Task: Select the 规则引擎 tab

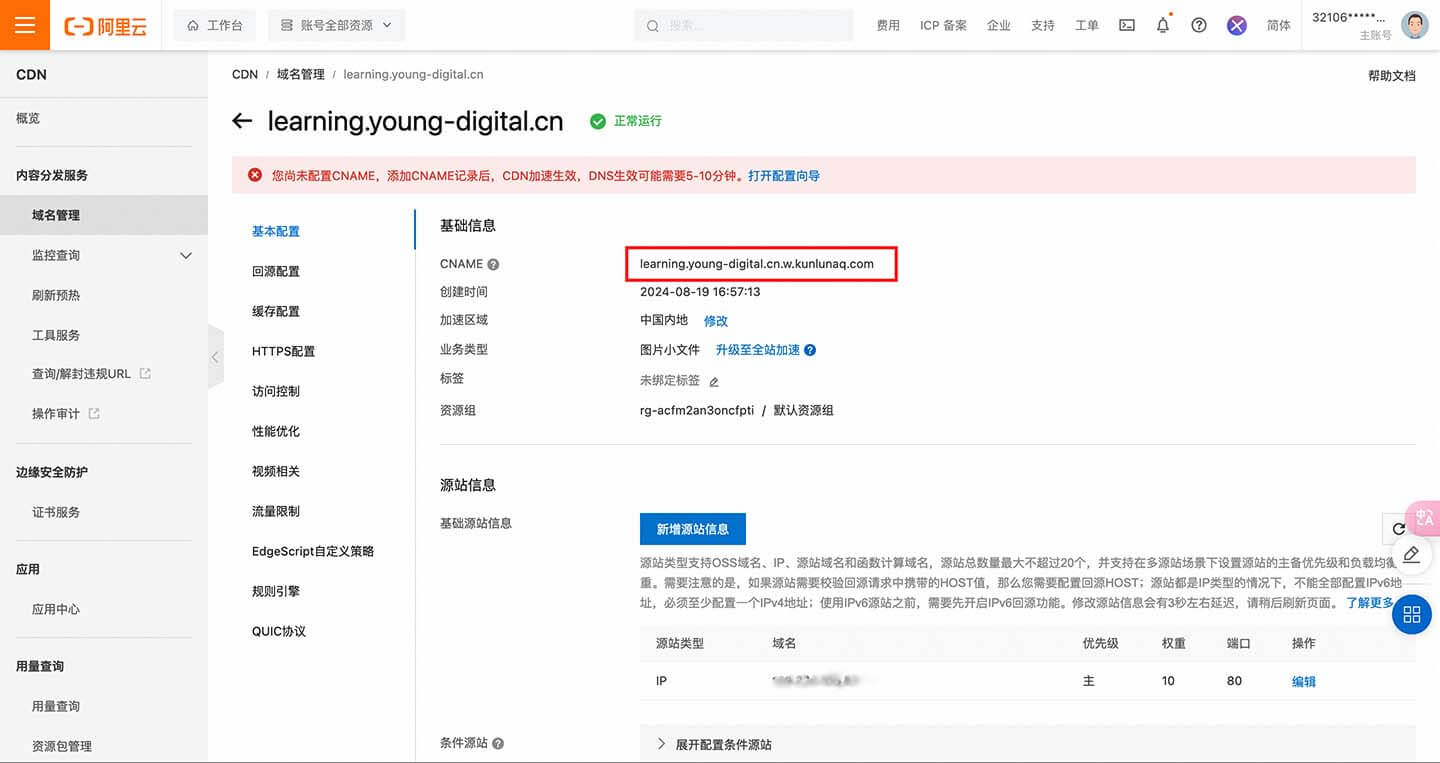Action: pos(276,591)
